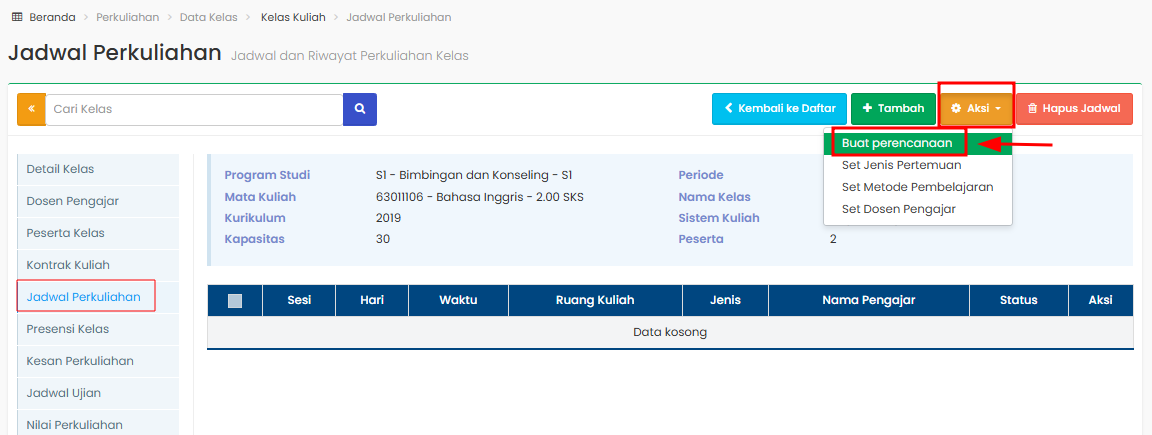Click the magnifier search button
Screen dimensions: 1152x435
click(x=359, y=109)
